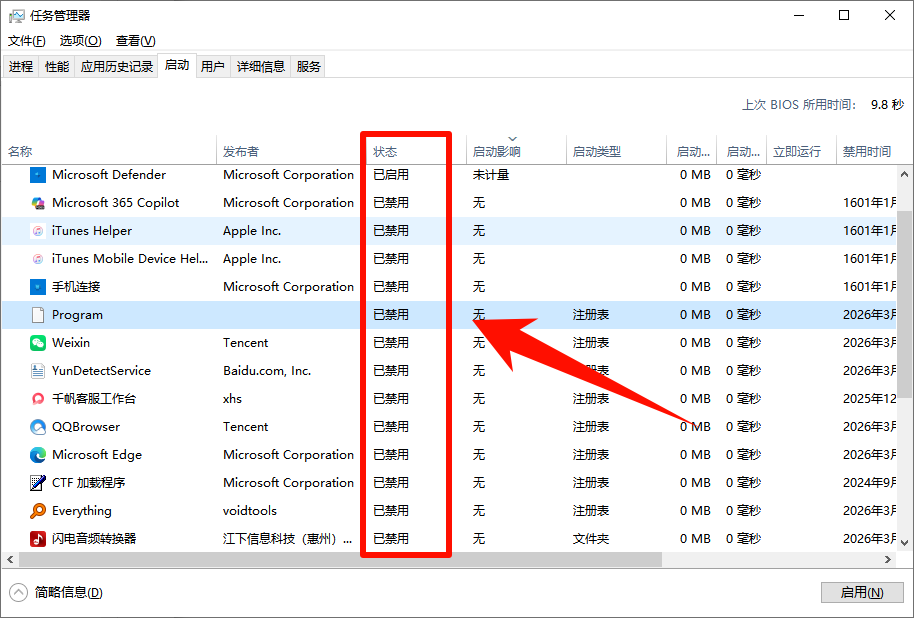Click the Microsoft Defender shield icon
Screen dimensions: 914x618
click(x=38, y=175)
